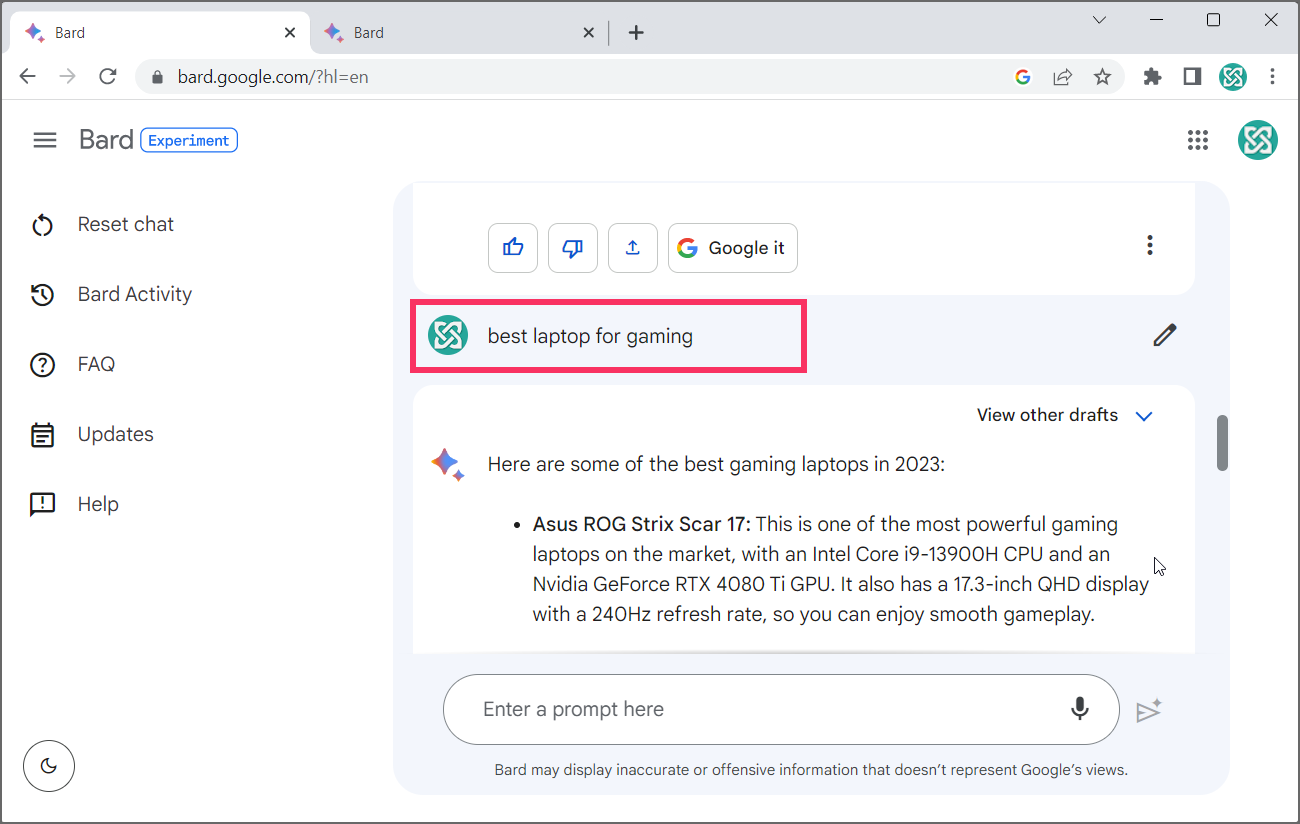Viewport: 1300px width, 824px height.
Task: Toggle the Chrome side panel icon
Action: pyautogui.click(x=1192, y=77)
